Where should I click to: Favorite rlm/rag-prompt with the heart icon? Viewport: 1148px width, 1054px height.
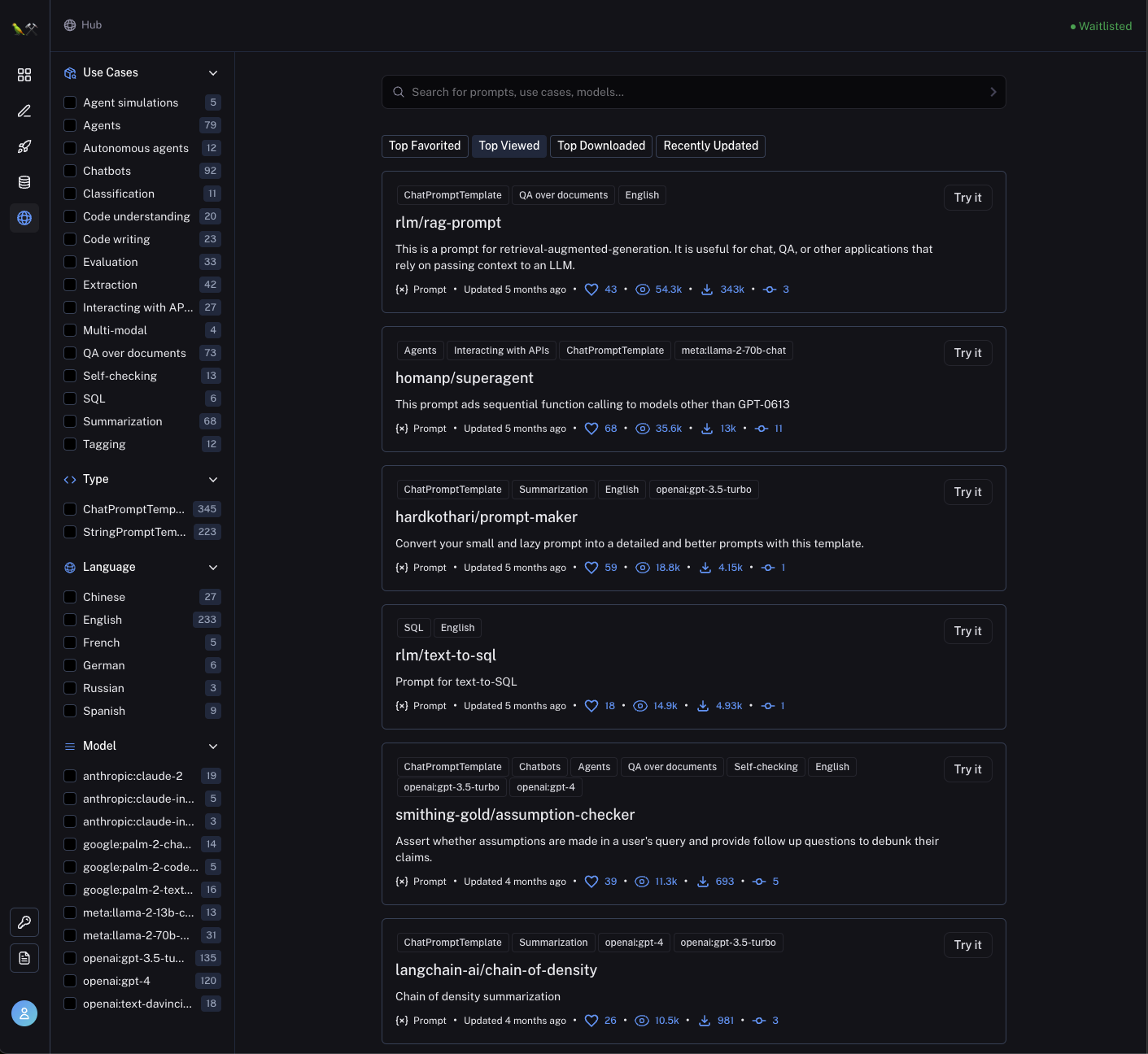[591, 290]
